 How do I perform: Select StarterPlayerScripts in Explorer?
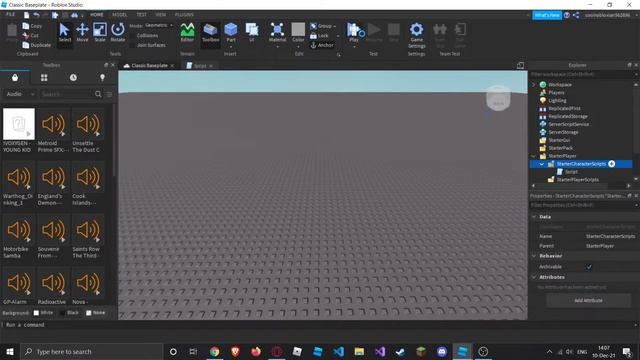578,180
